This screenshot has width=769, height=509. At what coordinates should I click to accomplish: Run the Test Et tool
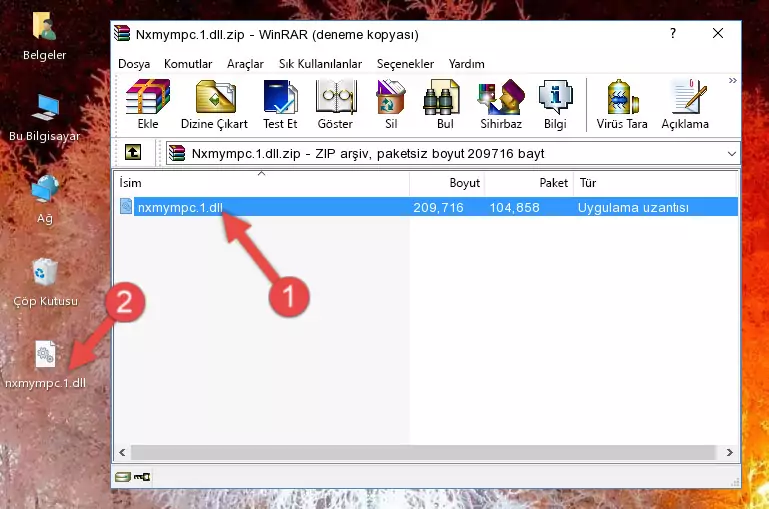point(280,104)
